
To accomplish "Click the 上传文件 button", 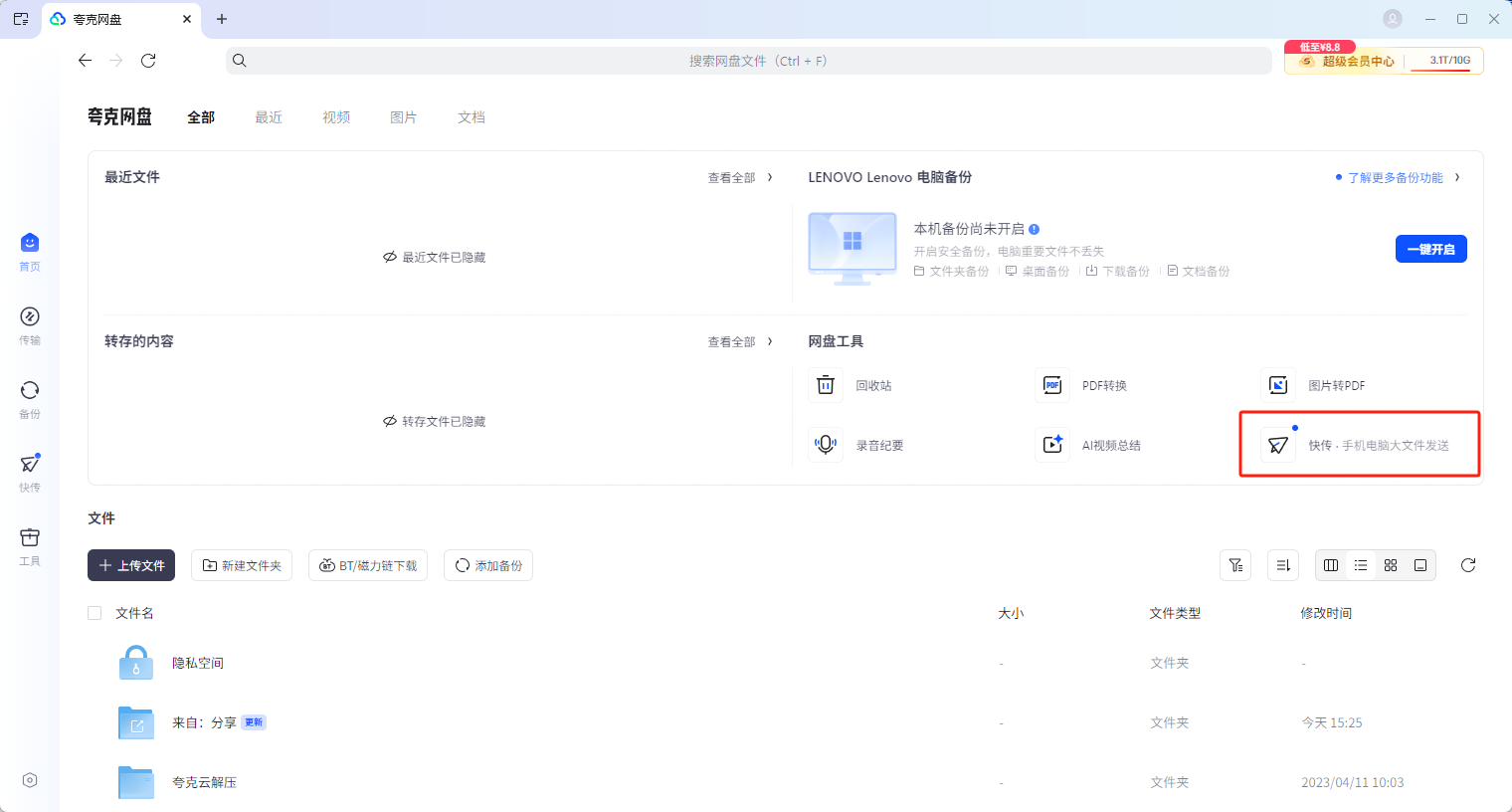I will point(131,565).
